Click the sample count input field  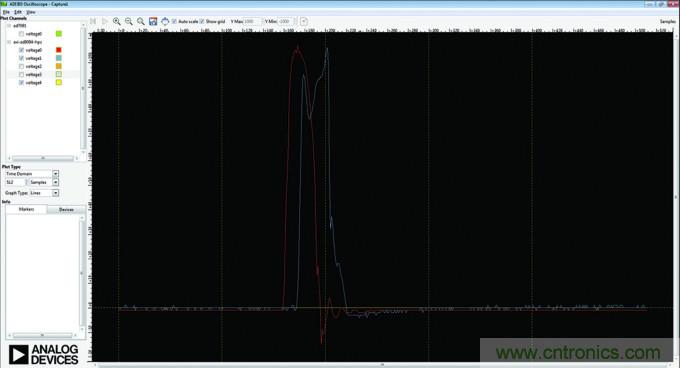(15, 182)
